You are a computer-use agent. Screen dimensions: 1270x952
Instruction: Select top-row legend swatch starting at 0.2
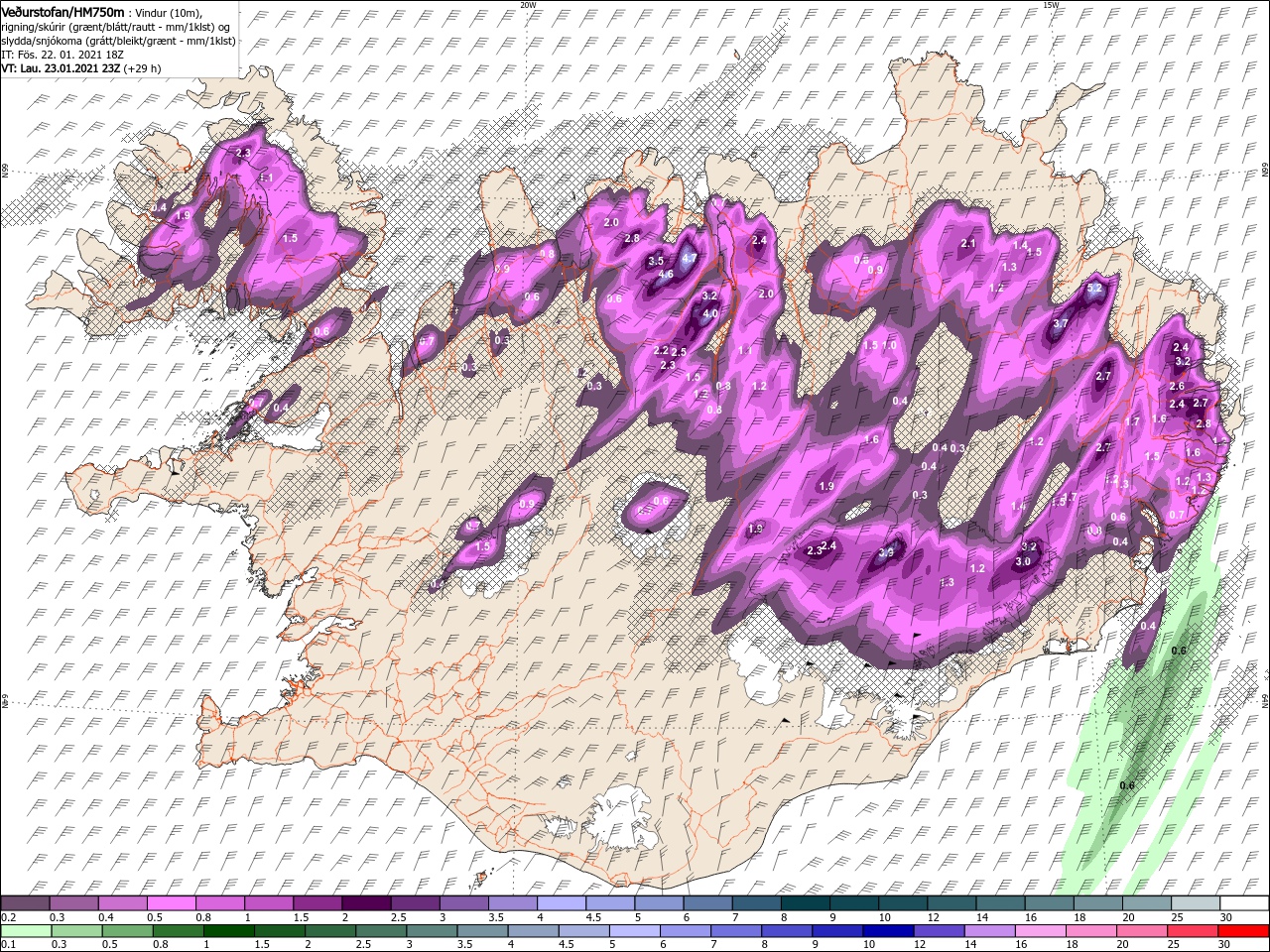tap(26, 903)
